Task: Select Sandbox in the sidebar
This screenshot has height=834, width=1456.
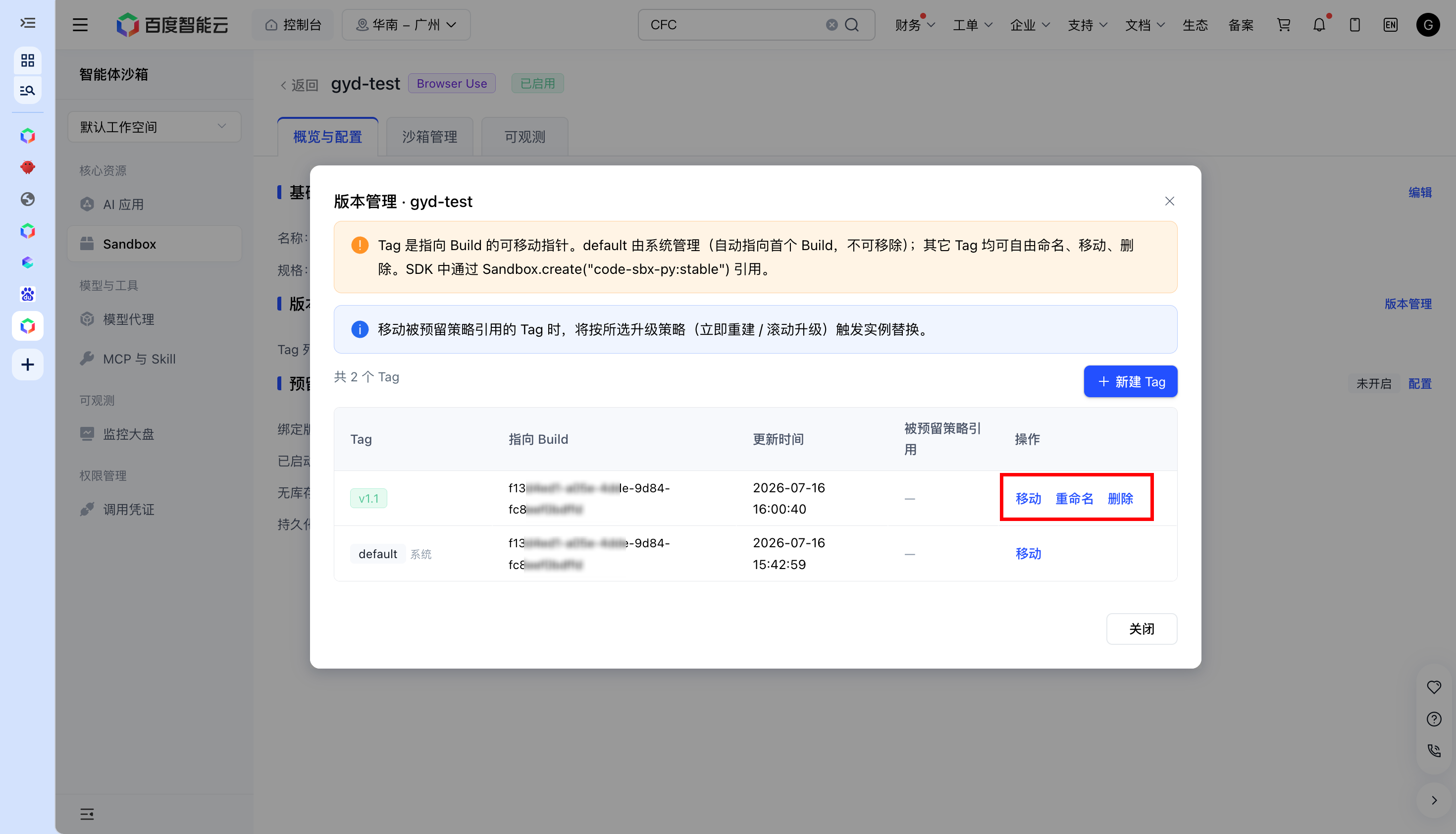Action: click(154, 244)
